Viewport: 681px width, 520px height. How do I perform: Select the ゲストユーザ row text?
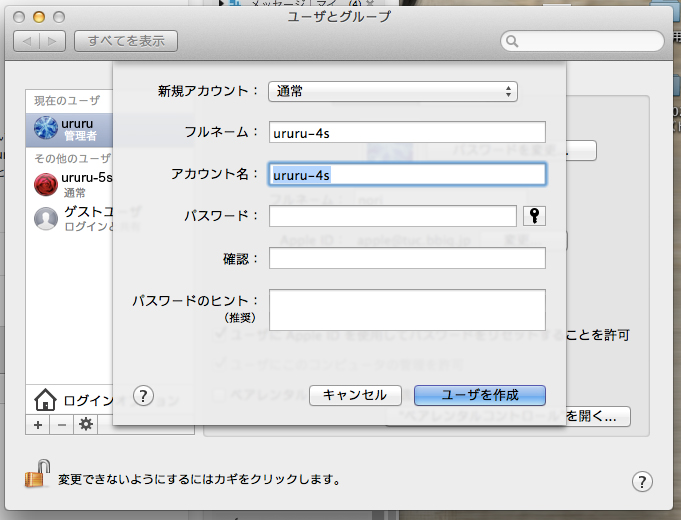(102, 212)
